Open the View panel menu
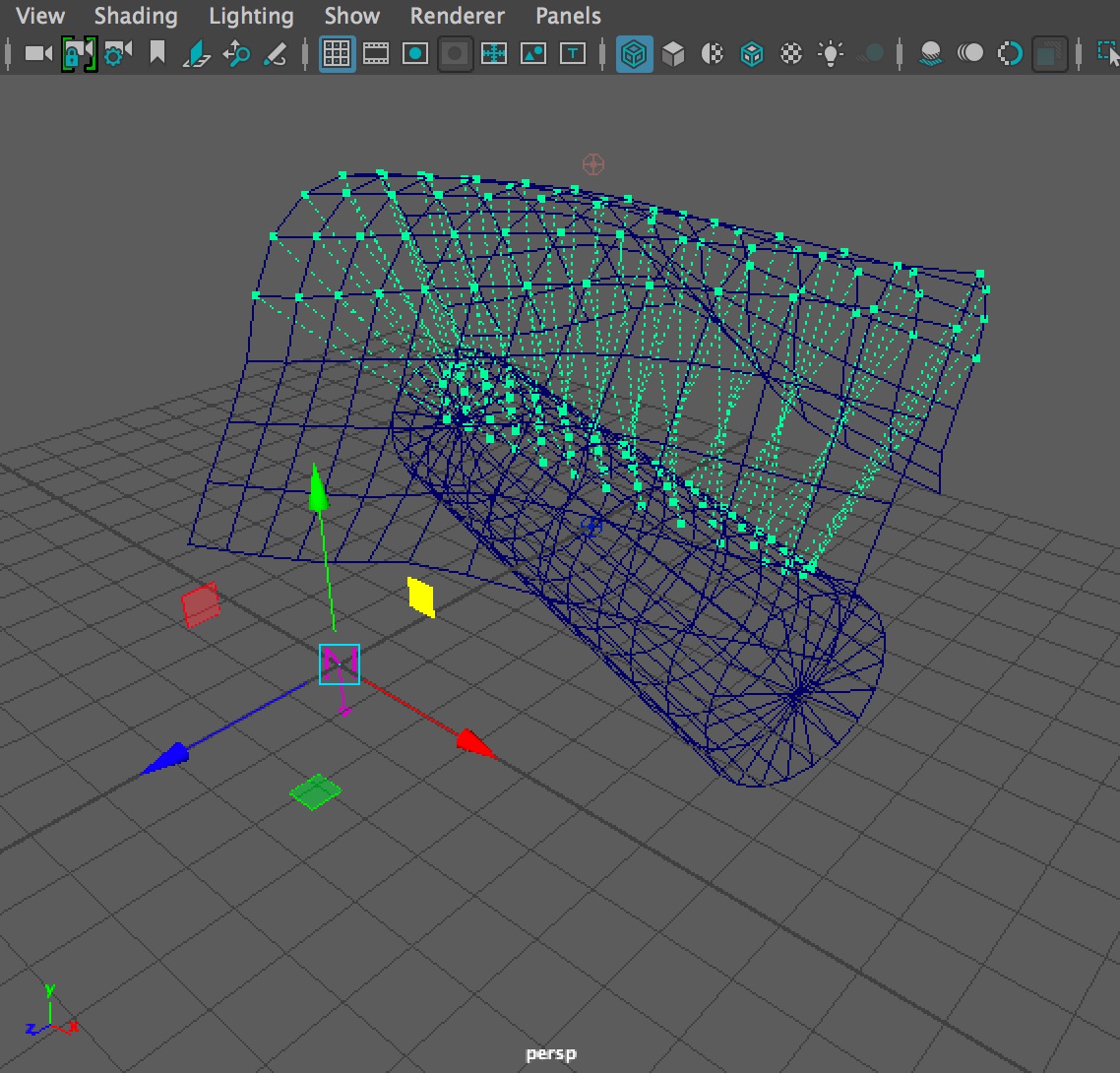The image size is (1120, 1073). click(40, 16)
